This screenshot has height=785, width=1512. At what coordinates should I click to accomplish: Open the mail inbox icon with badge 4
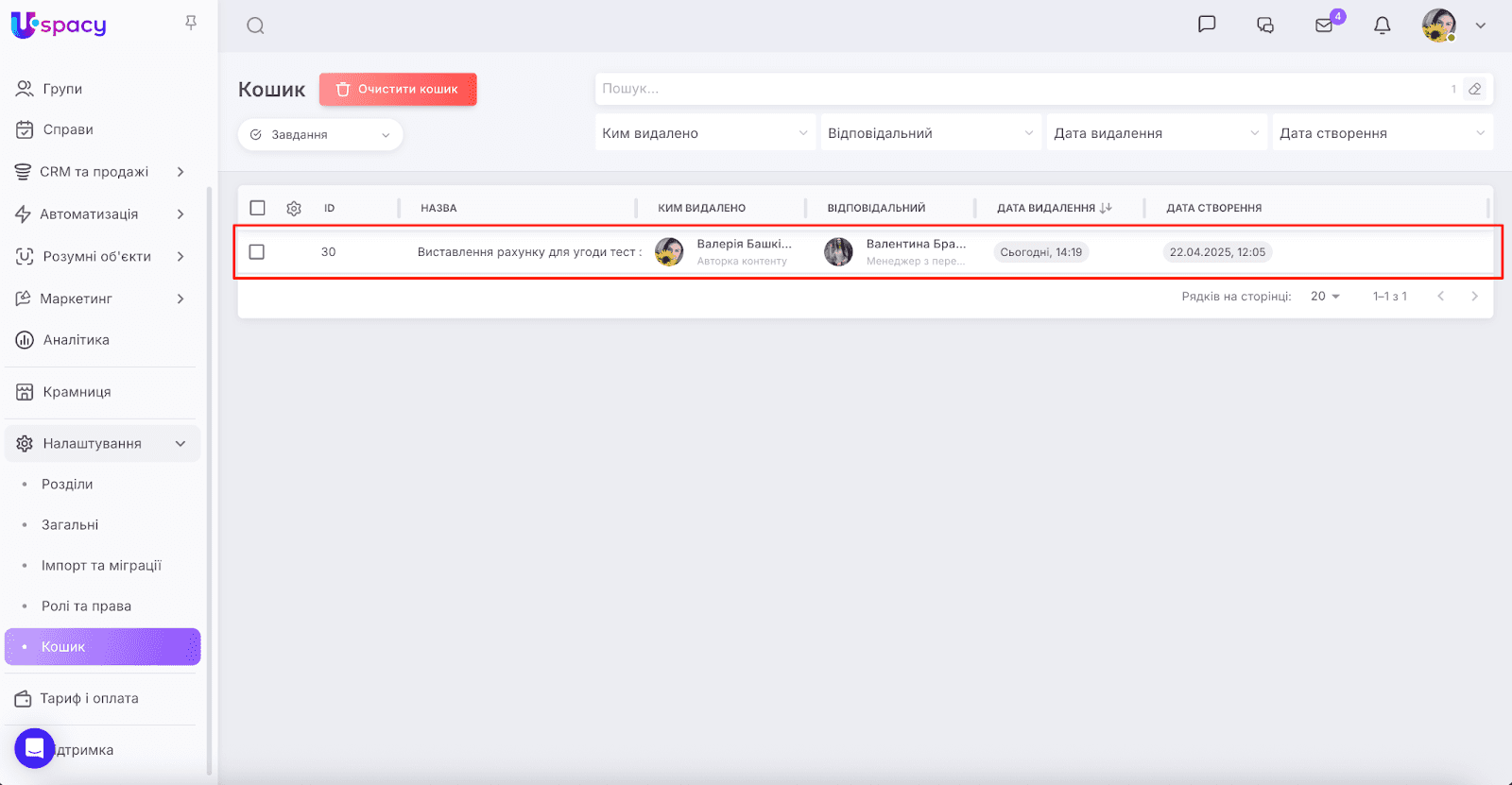1325,26
